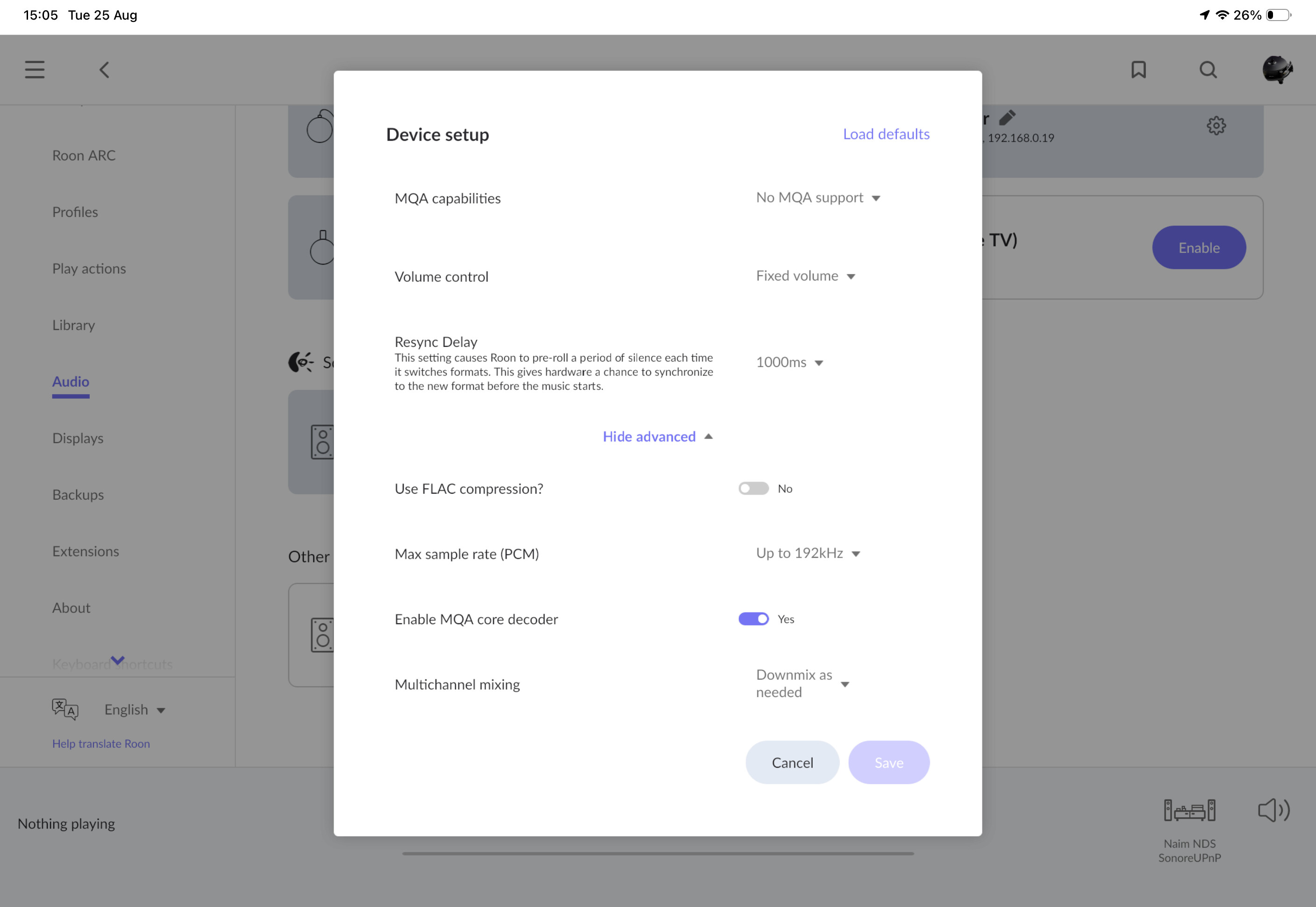
Task: Open device settings gear icon
Action: coord(1216,126)
